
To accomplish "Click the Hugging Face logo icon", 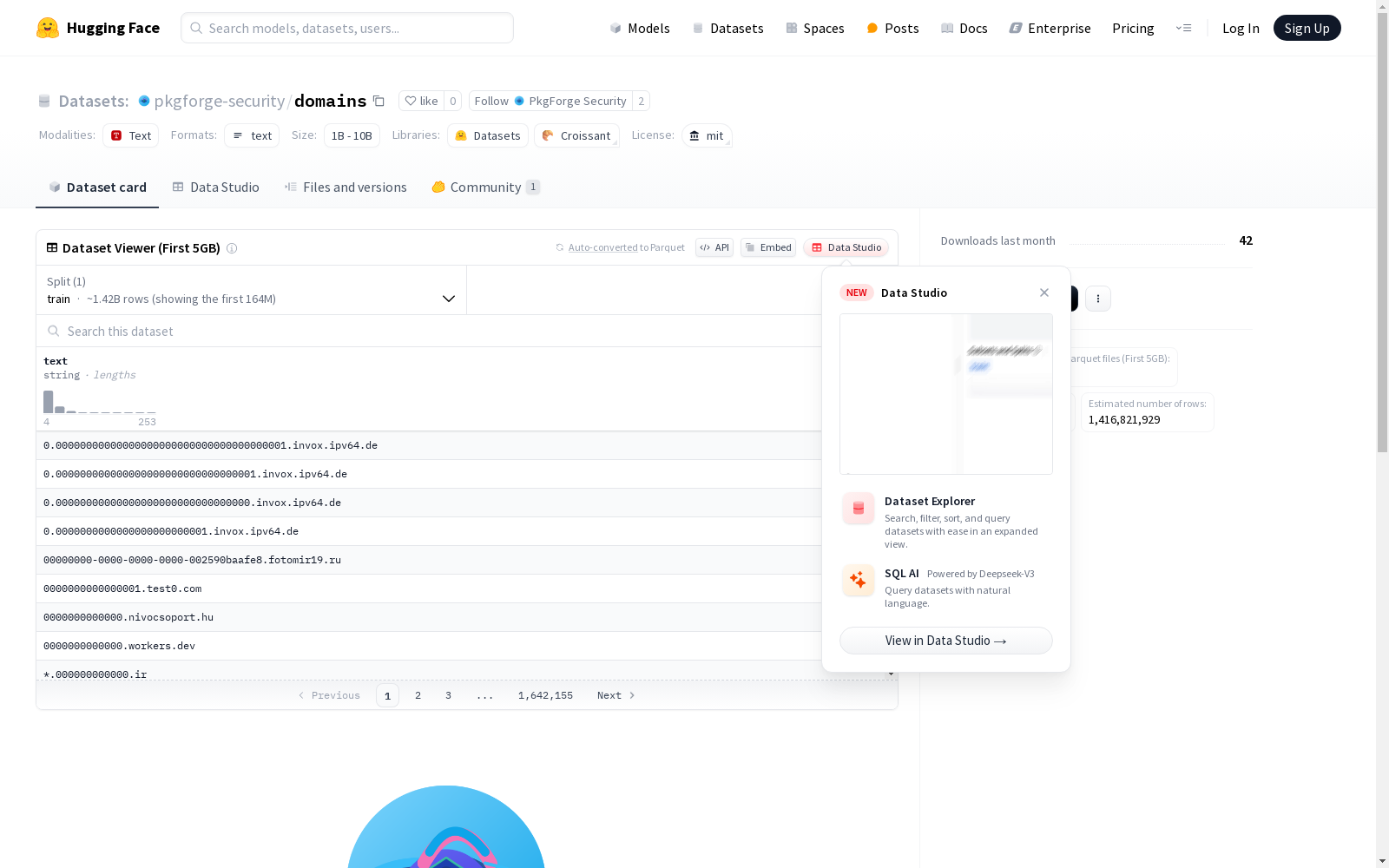I will (x=48, y=28).
